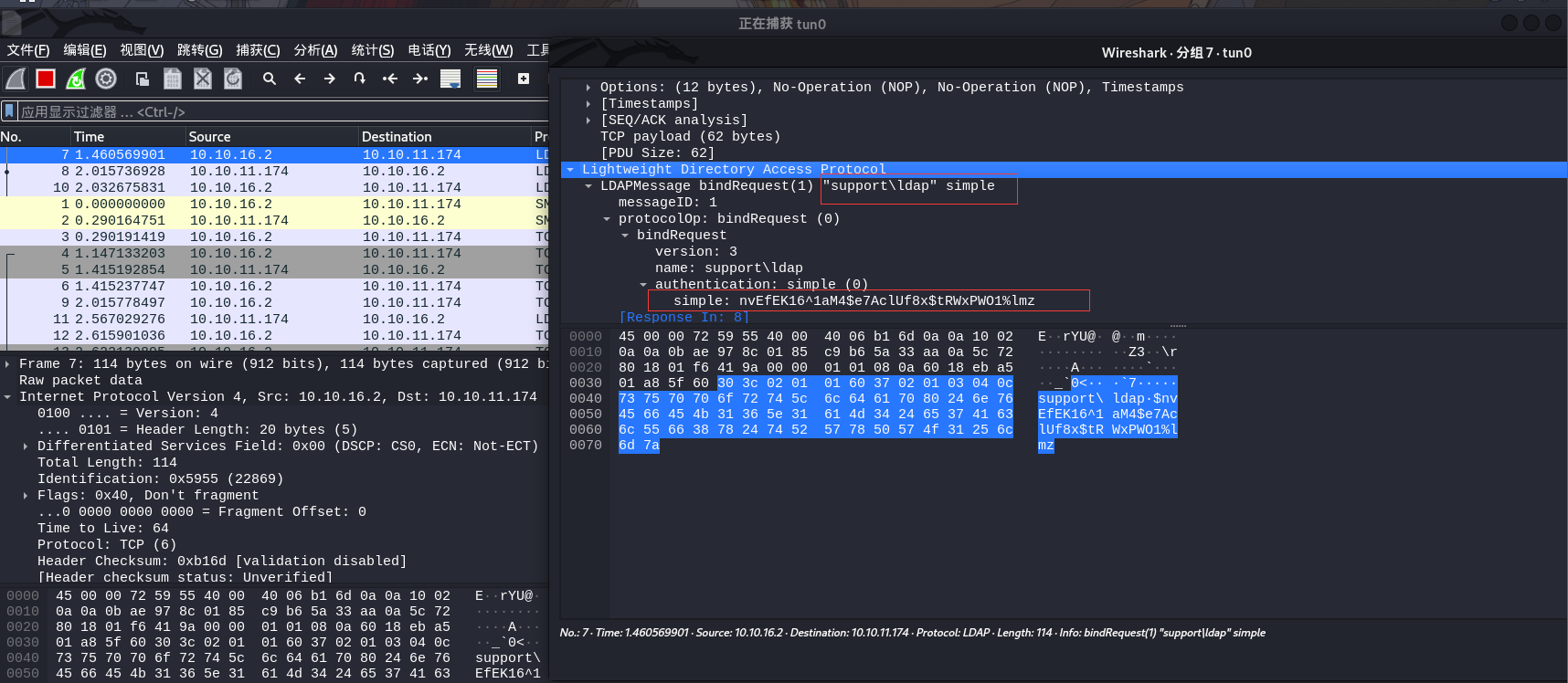
Task: Expand the [SEQ/ACK analysis] node
Action: tap(588, 121)
